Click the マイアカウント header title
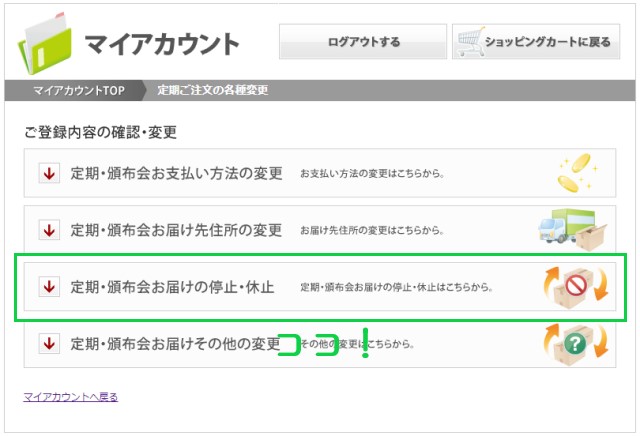Screen dimensions: 640x436 (x=162, y=44)
